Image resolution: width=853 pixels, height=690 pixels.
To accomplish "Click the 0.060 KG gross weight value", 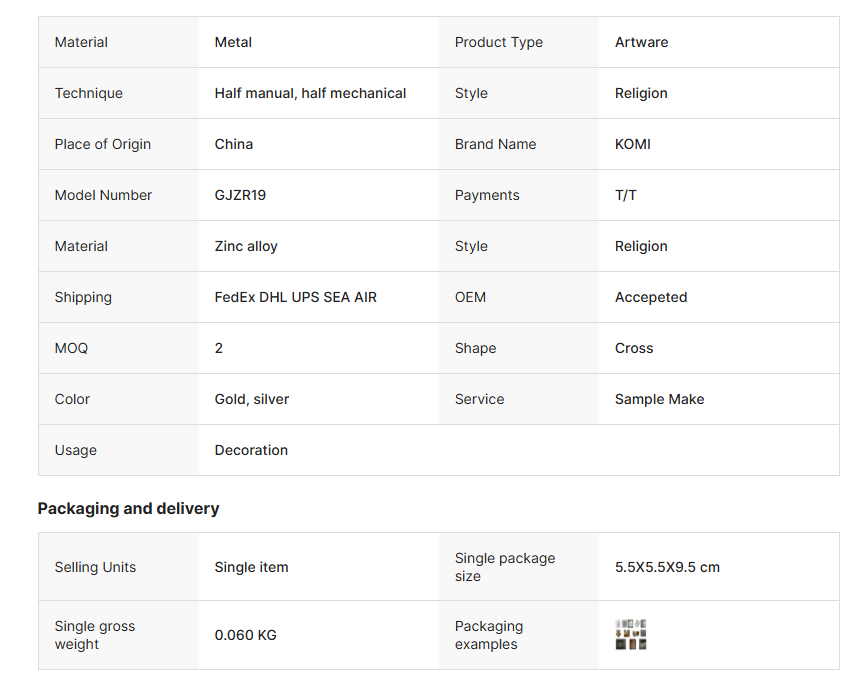I will [246, 635].
